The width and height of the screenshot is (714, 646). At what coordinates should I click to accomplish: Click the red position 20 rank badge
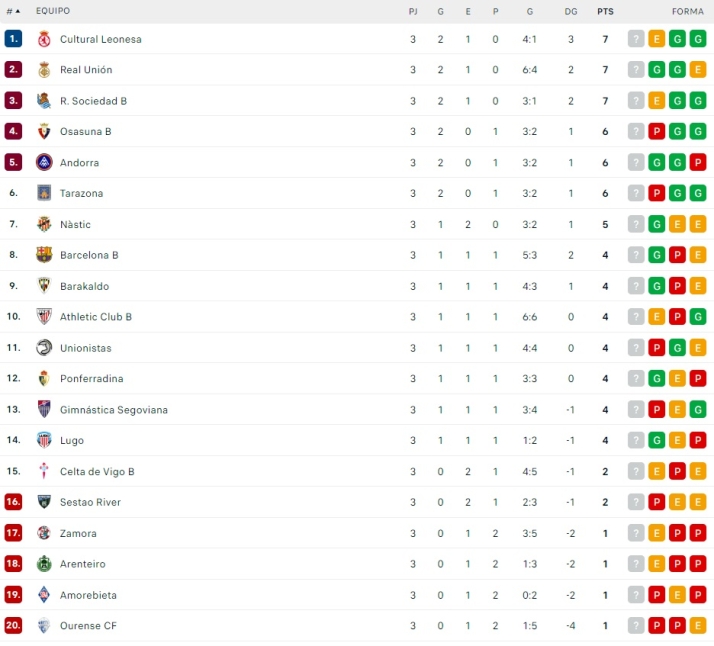(13, 626)
